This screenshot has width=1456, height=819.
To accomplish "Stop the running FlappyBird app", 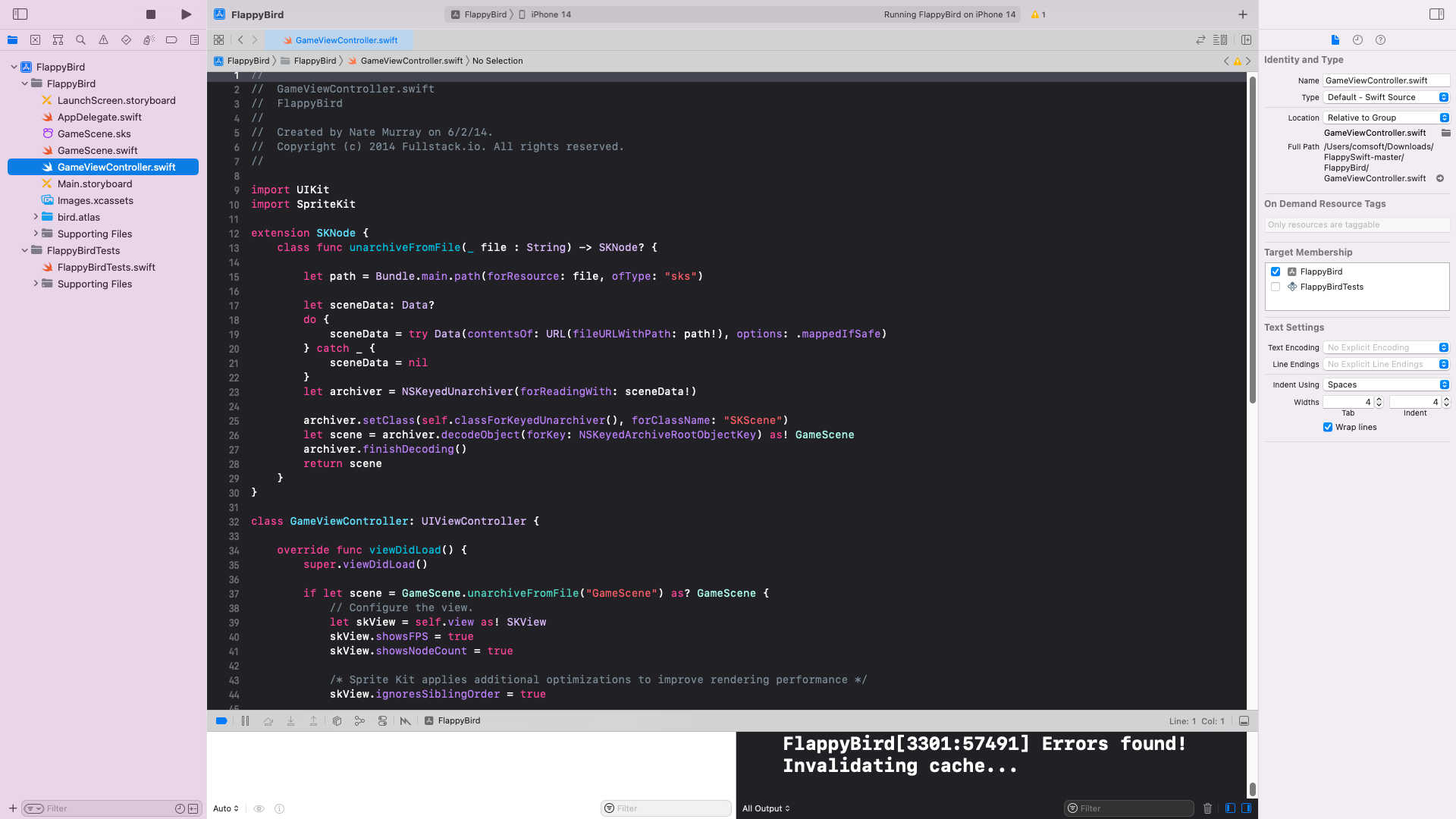I will coord(151,14).
